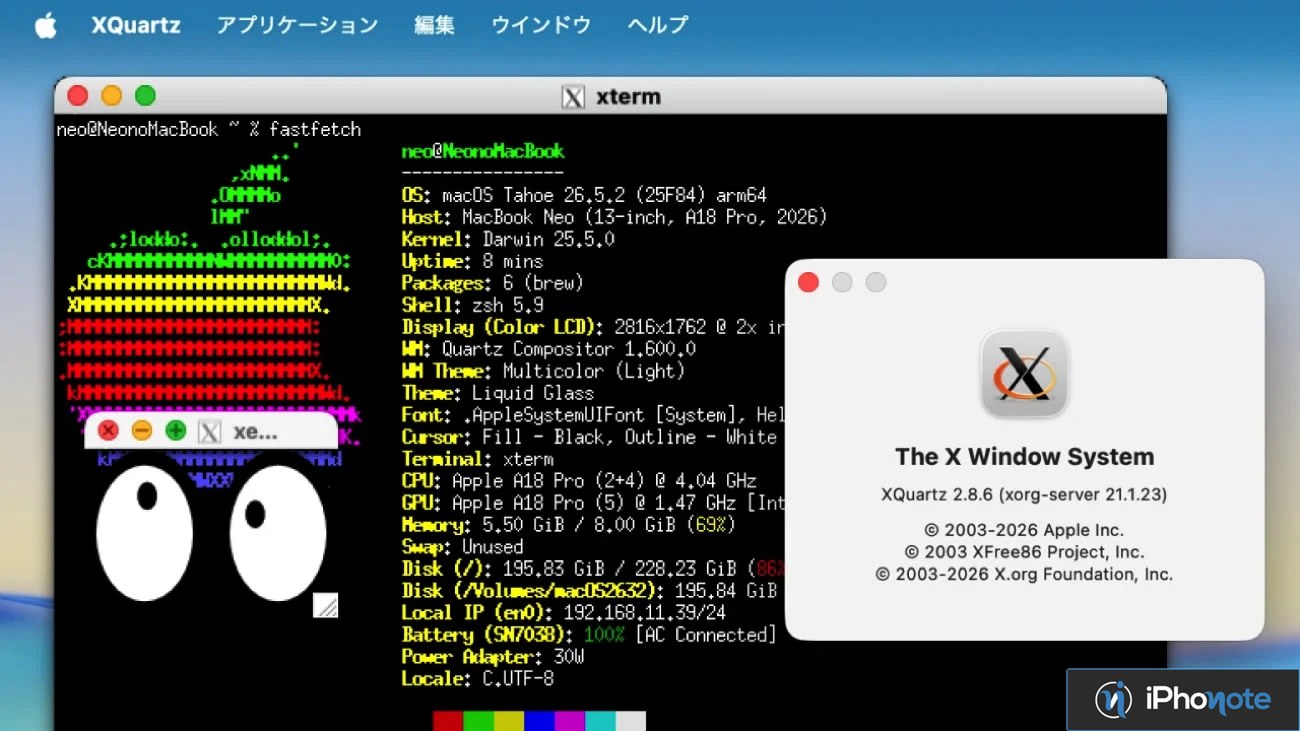
Task: Open the ウインドウ menu
Action: tap(541, 25)
